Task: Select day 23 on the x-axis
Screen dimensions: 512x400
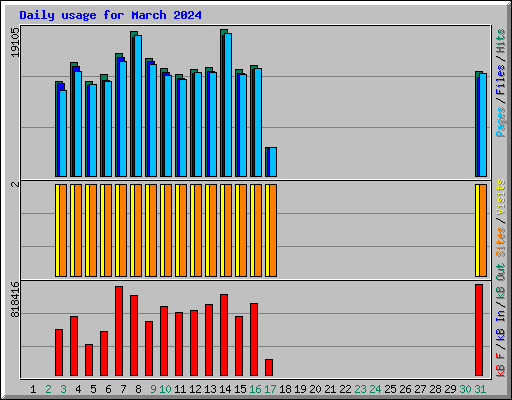Action: 360,389
